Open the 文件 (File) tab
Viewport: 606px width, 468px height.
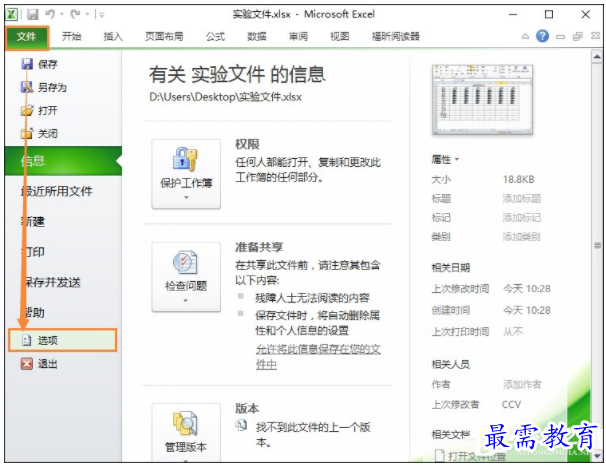point(27,37)
